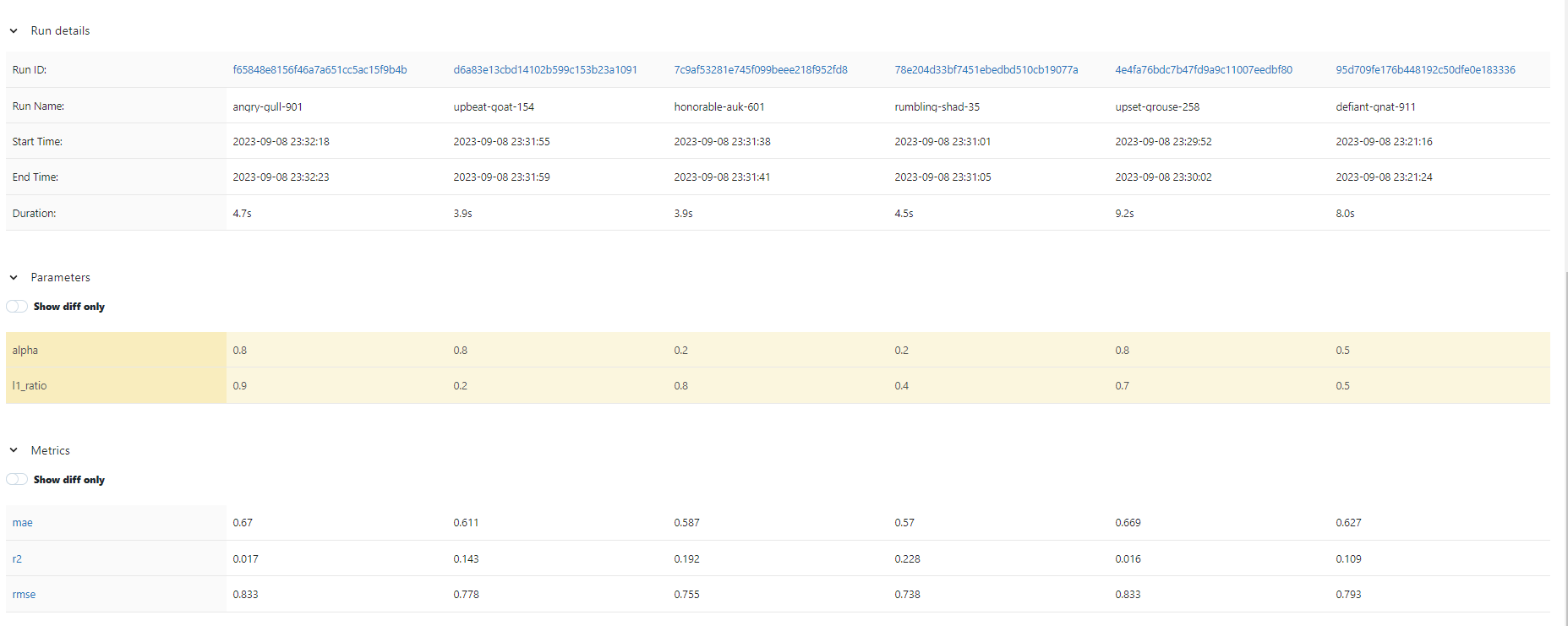Viewport: 1568px width, 626px height.
Task: Click the vertical scrollbar on the right edge
Action: click(x=1565, y=448)
